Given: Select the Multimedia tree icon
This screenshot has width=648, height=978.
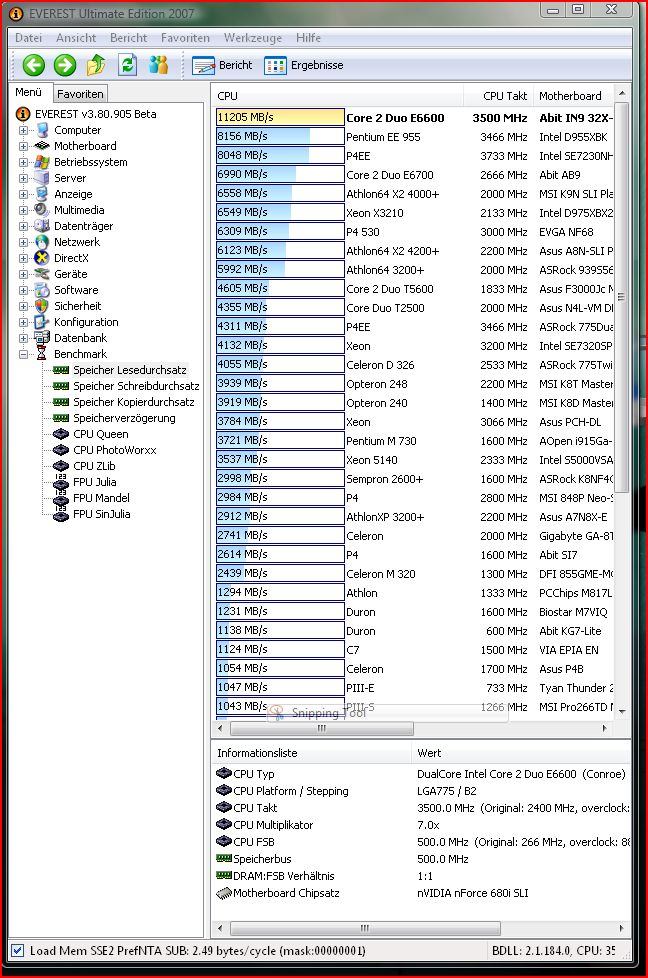Looking at the screenshot, I should pyautogui.click(x=42, y=210).
